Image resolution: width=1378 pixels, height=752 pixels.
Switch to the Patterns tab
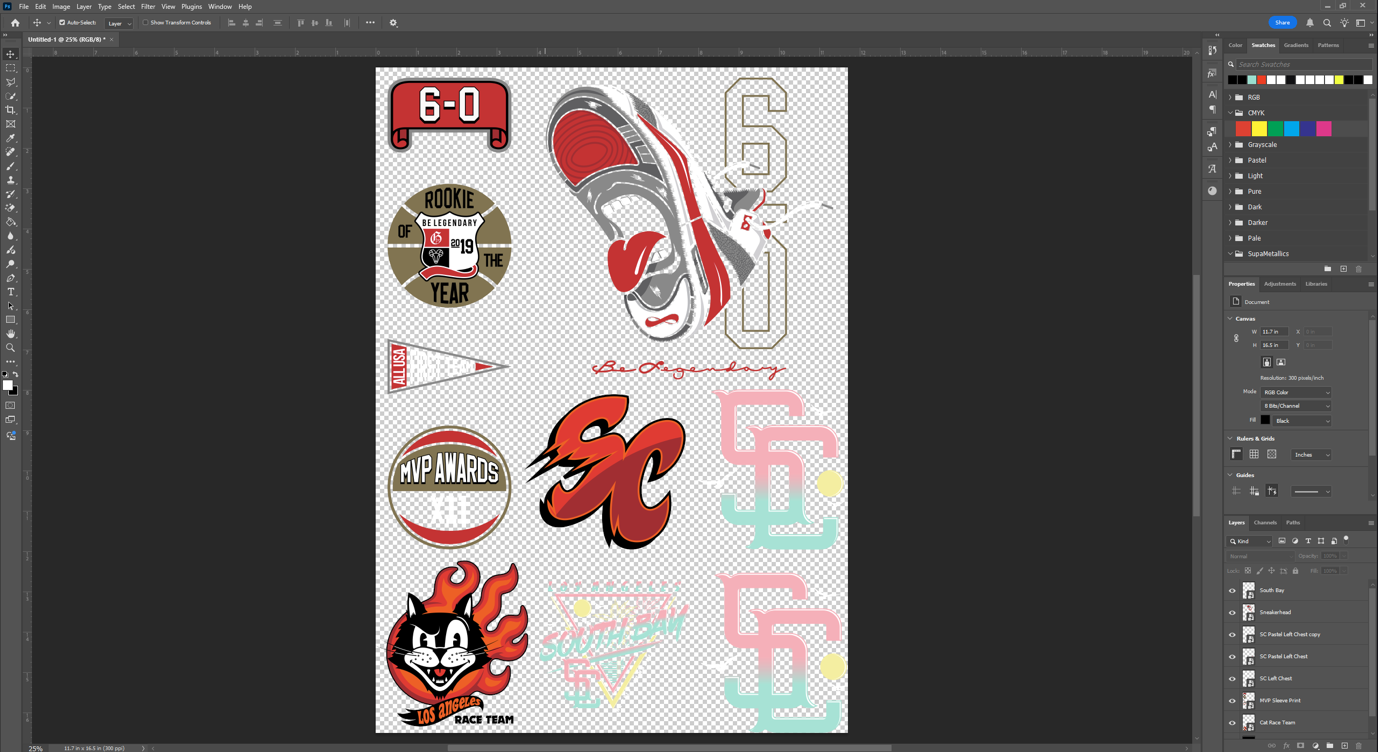[1328, 45]
